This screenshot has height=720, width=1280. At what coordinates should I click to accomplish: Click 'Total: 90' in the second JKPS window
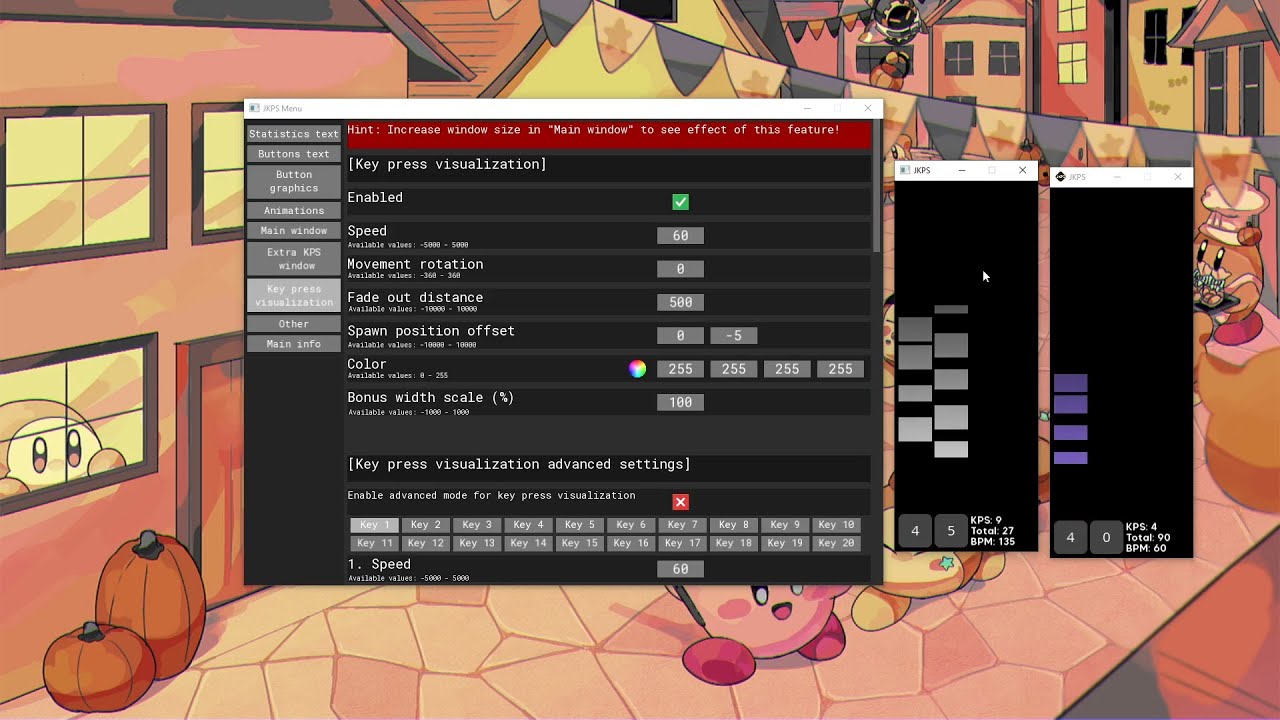1148,538
